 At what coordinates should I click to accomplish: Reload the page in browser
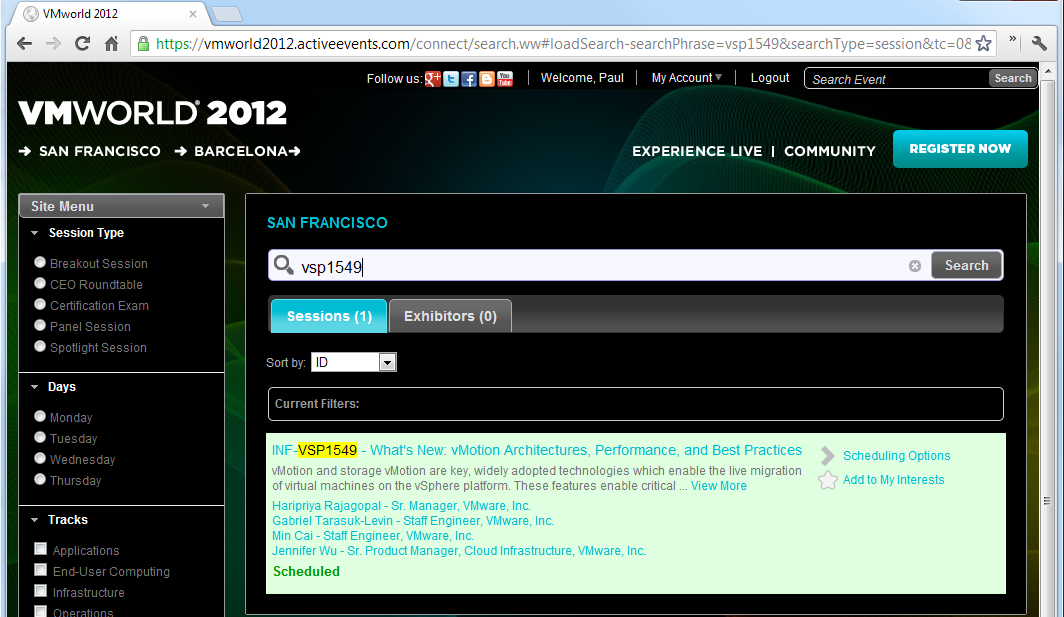click(82, 44)
